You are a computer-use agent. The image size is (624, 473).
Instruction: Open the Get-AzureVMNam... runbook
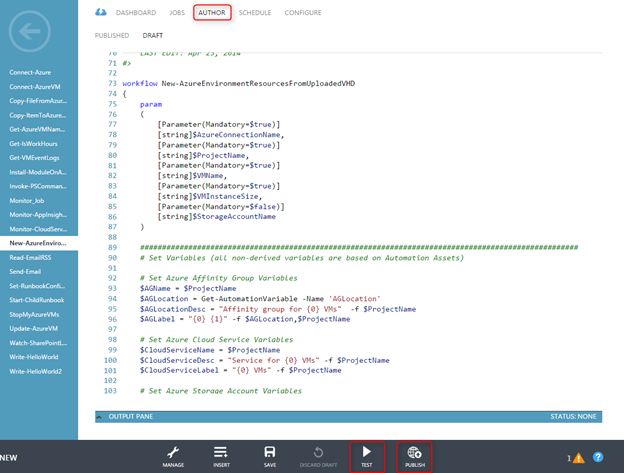37,129
